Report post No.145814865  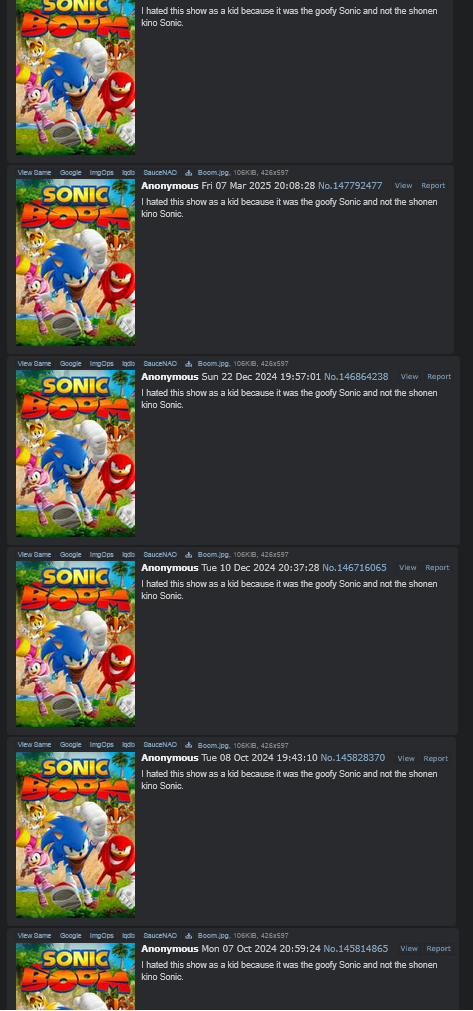(438, 948)
